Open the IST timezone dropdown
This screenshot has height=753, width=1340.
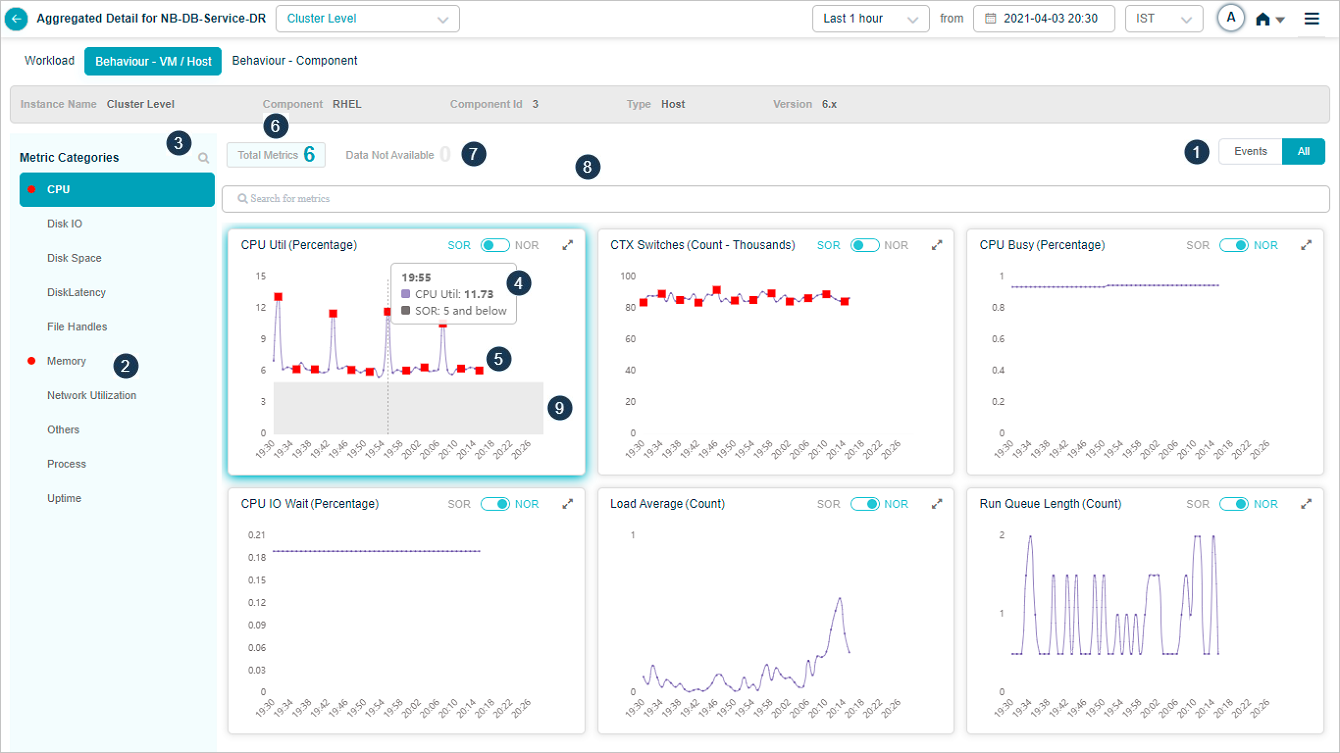pyautogui.click(x=1163, y=19)
